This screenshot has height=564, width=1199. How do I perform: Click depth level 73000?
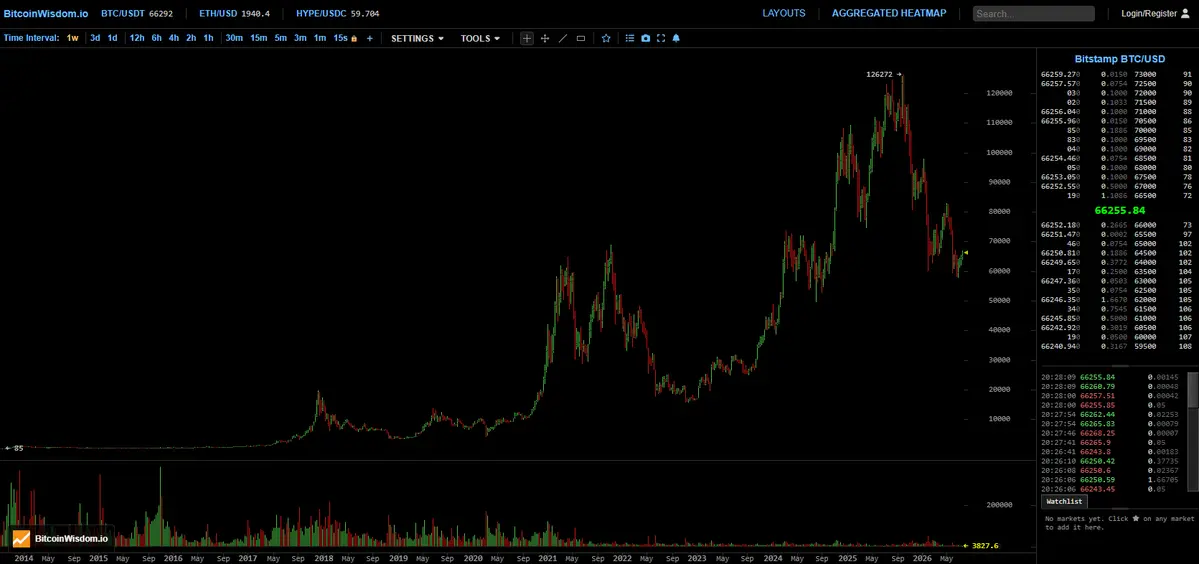1145,75
